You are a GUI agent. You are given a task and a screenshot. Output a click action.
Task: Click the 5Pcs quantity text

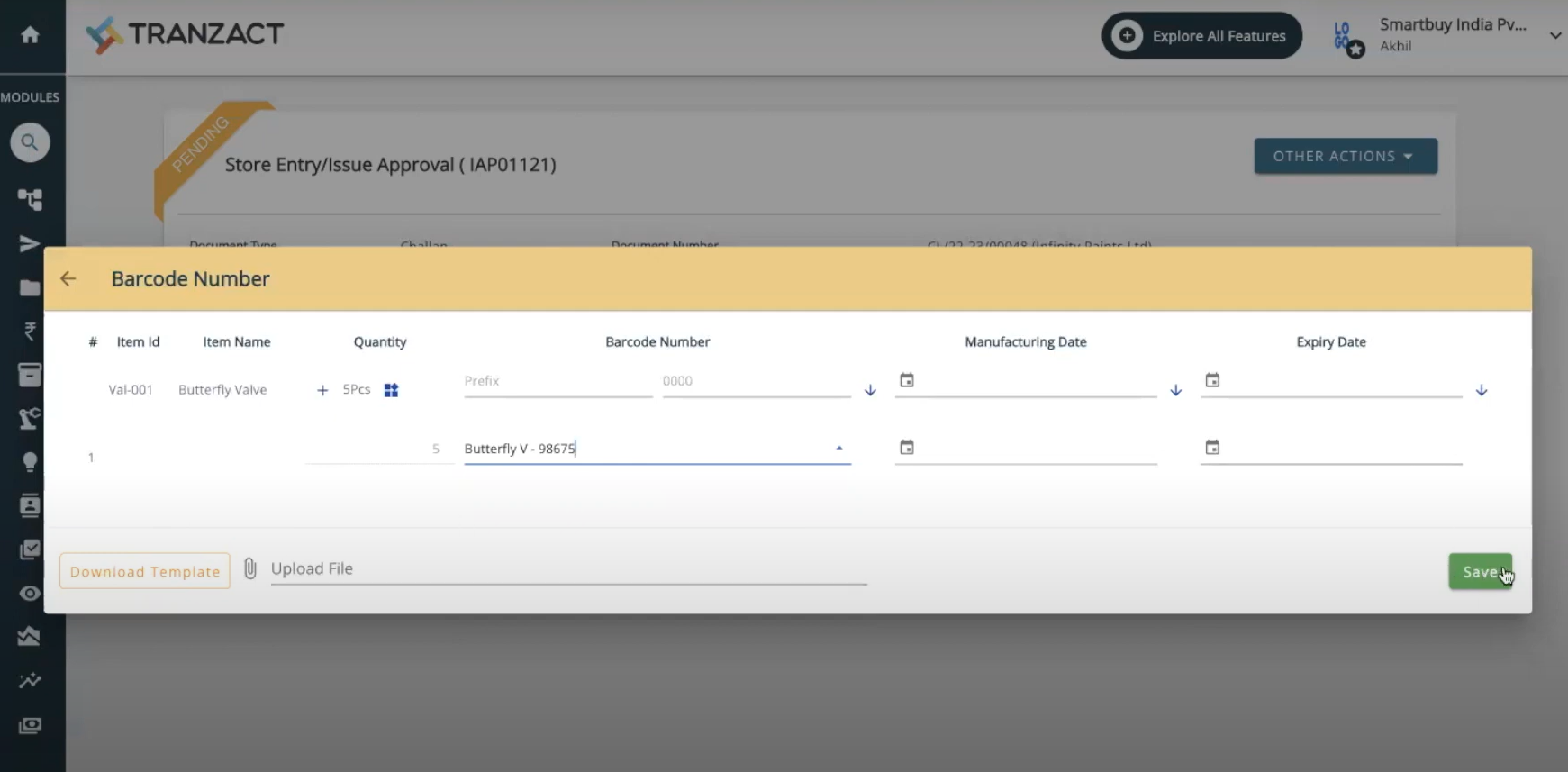click(357, 389)
